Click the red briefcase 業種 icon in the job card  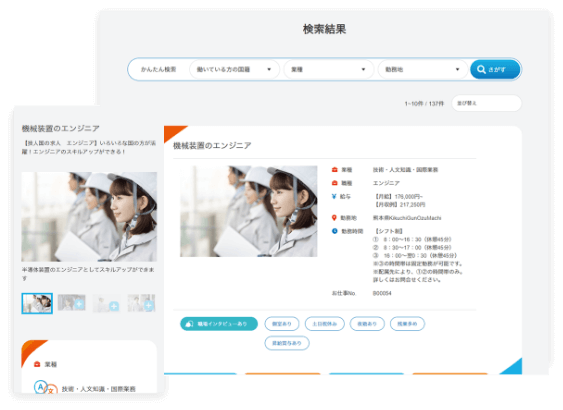click(334, 169)
